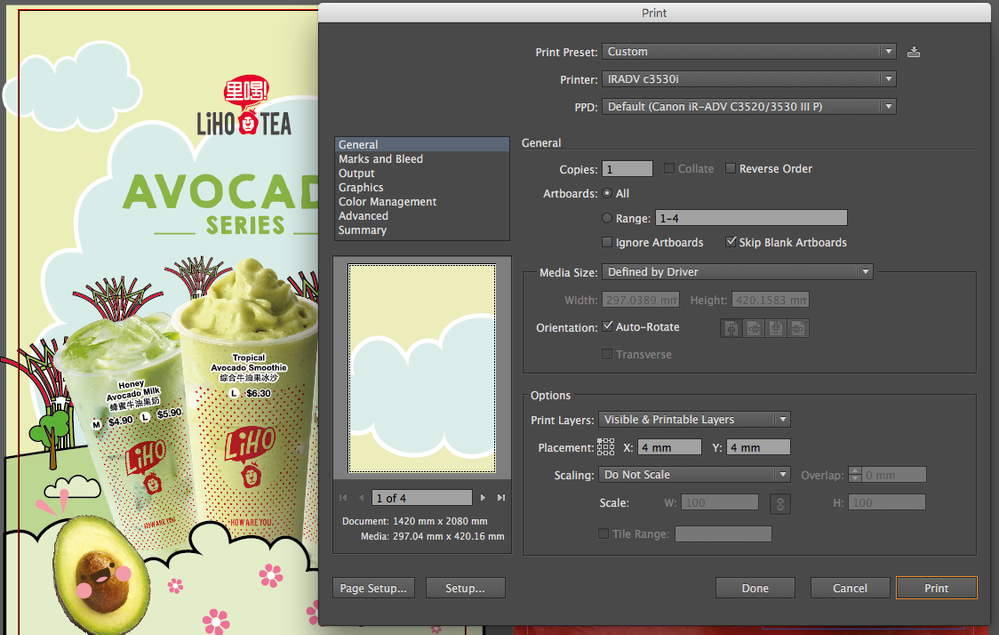Click the Copies input field
This screenshot has width=999, height=635.
click(x=628, y=169)
